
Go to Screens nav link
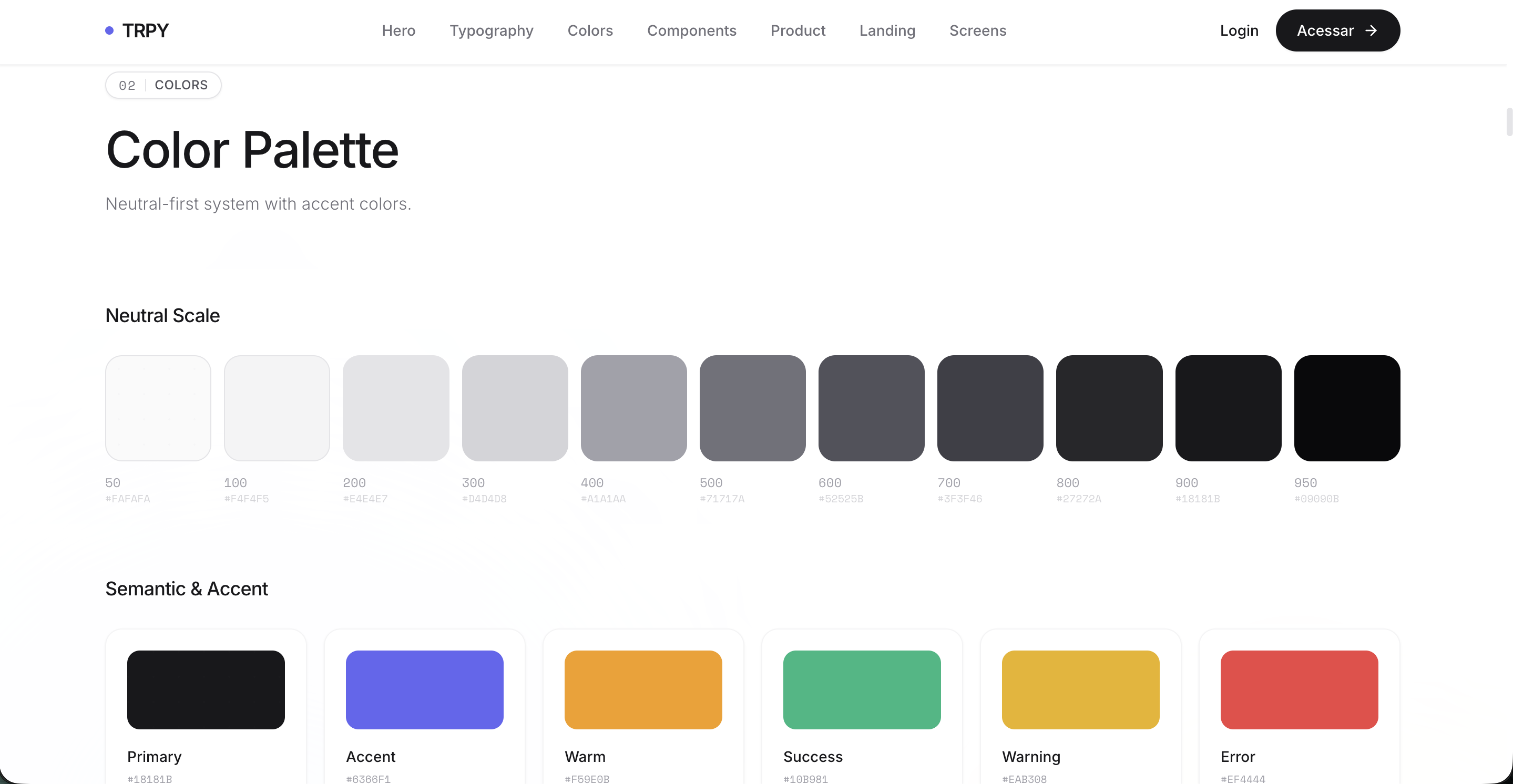point(977,30)
